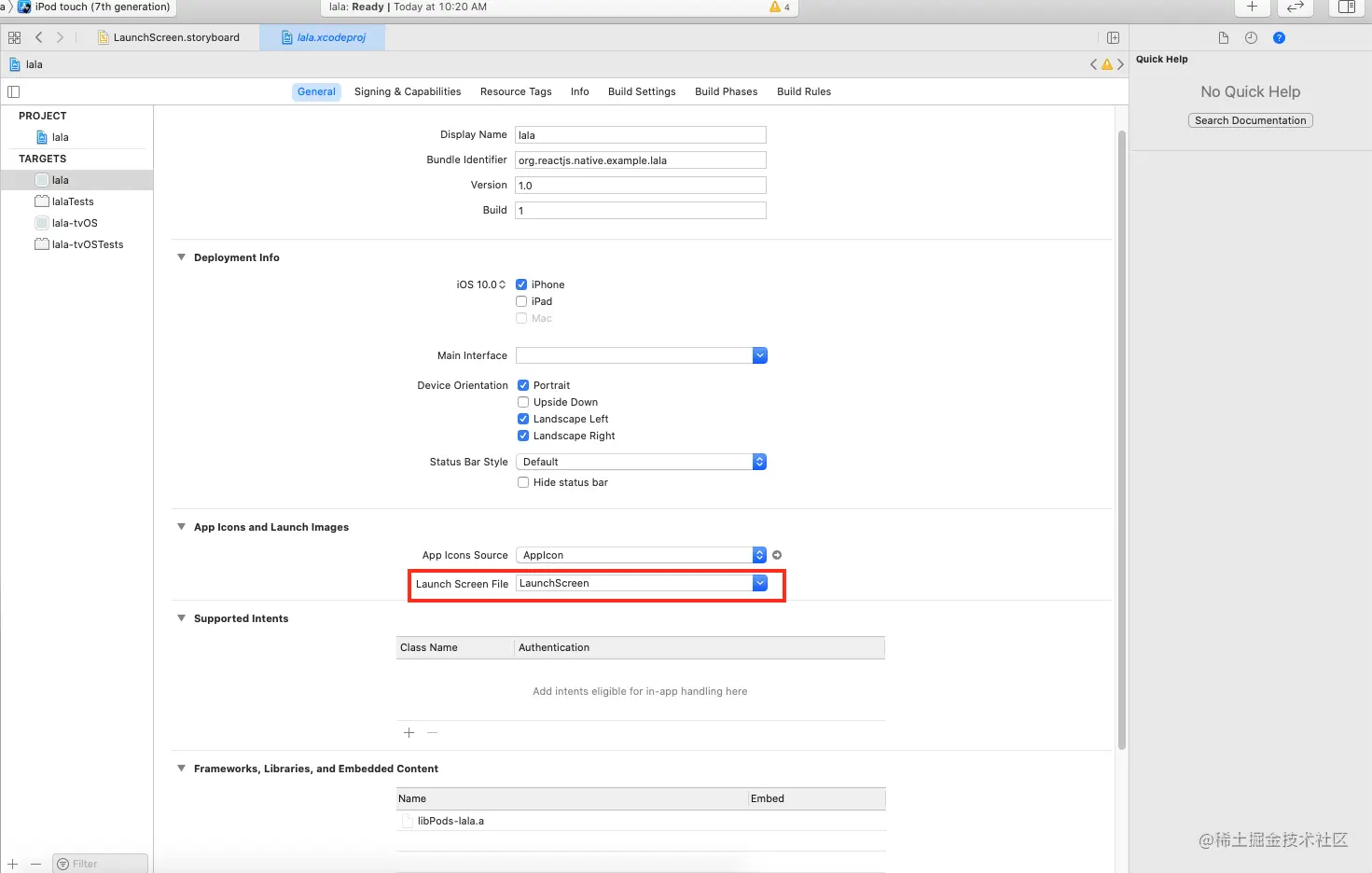Select the lala-tvOS target
The width and height of the screenshot is (1372, 873).
point(76,223)
